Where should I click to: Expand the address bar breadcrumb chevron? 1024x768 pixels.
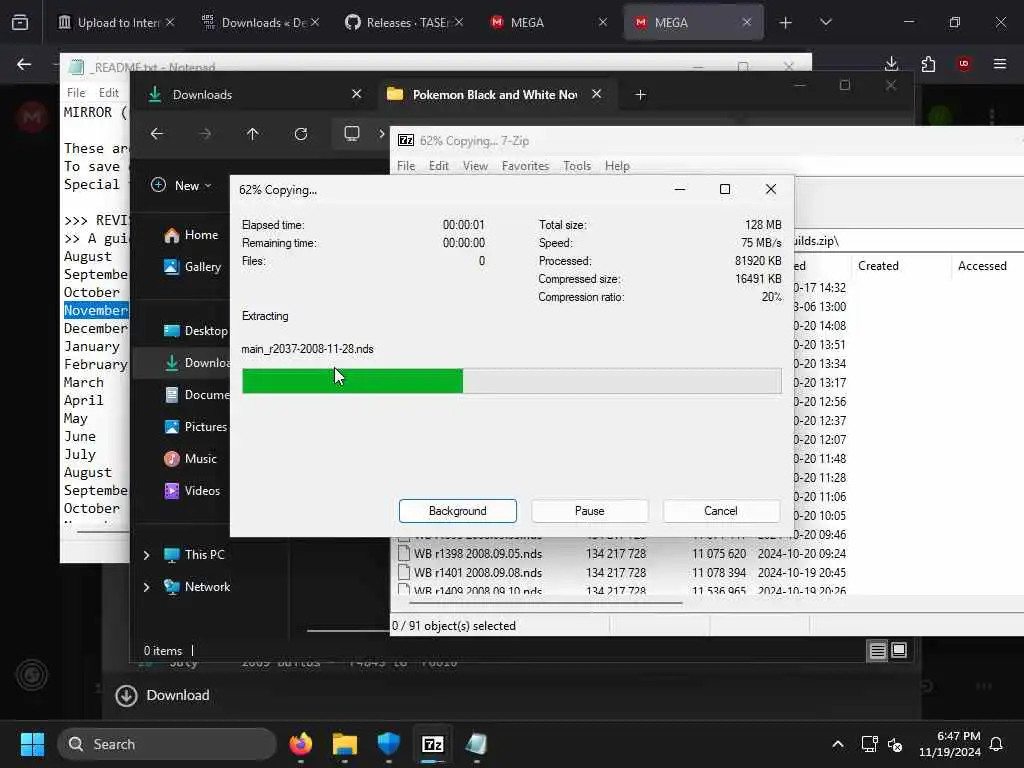381,134
